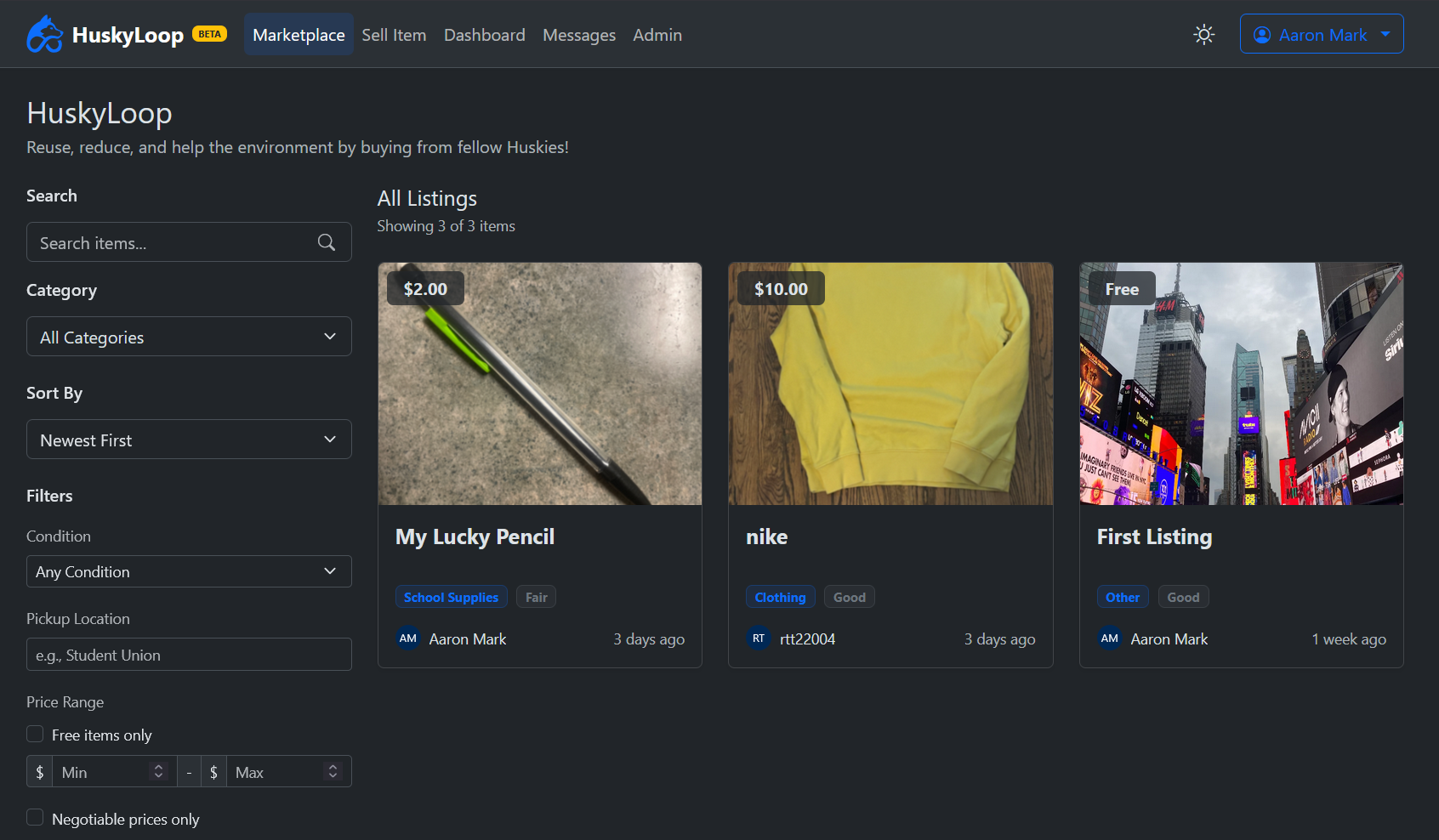Click the AM avatar on My Lucky Pencil
The height and width of the screenshot is (840, 1439).
click(x=408, y=639)
